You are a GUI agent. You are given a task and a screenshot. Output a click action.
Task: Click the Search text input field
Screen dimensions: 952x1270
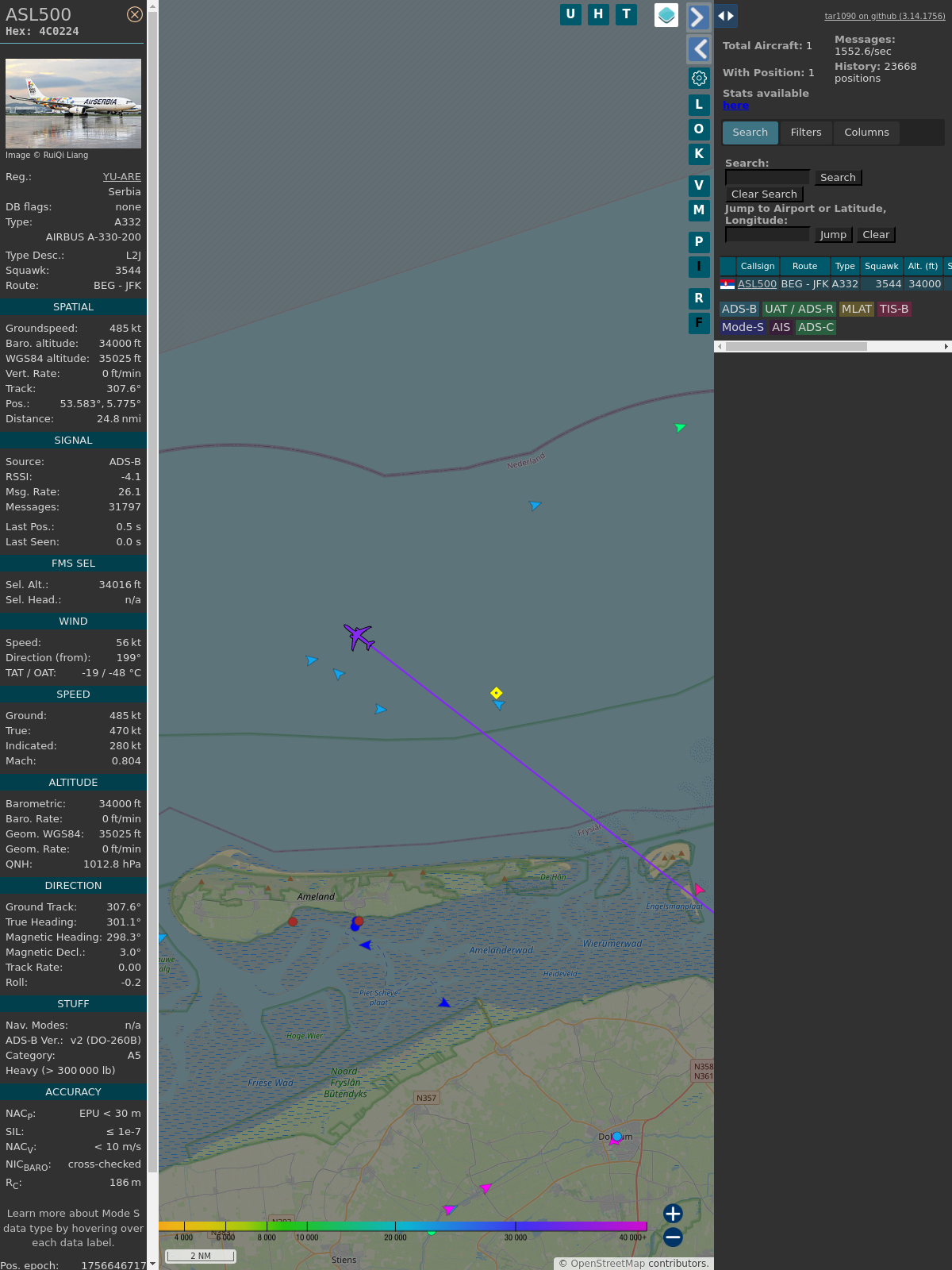coord(767,178)
